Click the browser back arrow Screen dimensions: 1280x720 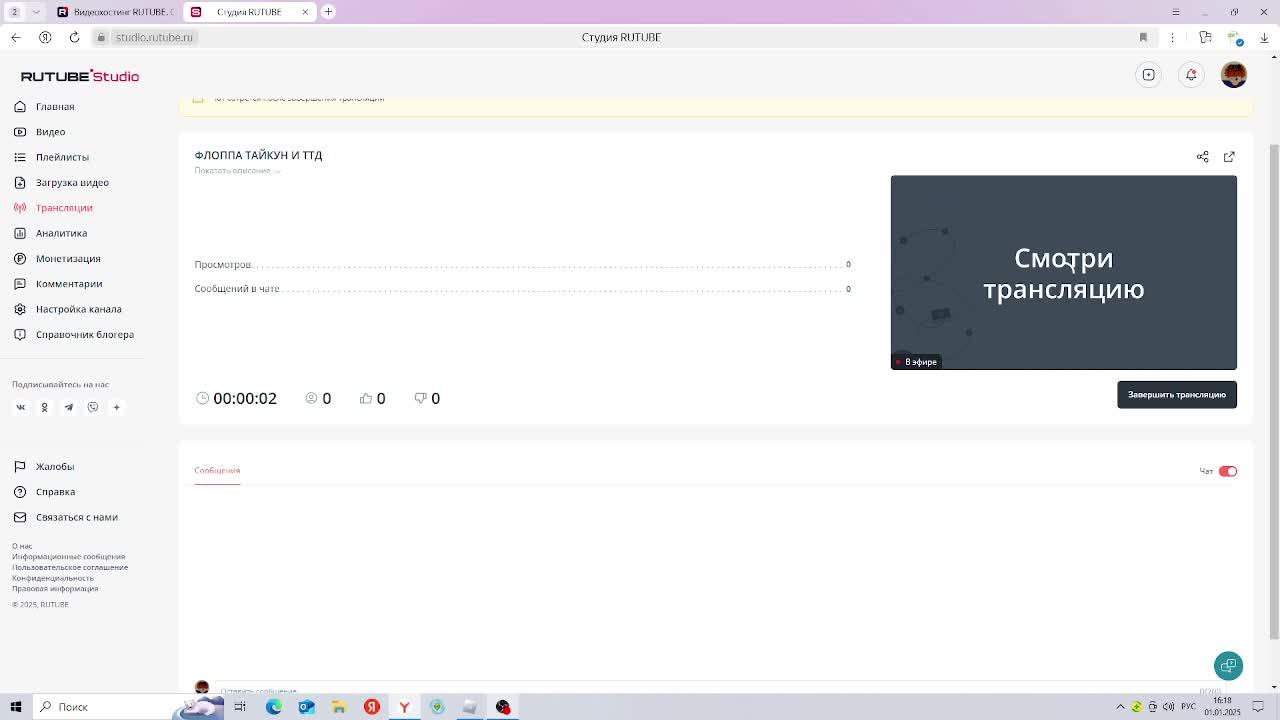pyautogui.click(x=15, y=37)
